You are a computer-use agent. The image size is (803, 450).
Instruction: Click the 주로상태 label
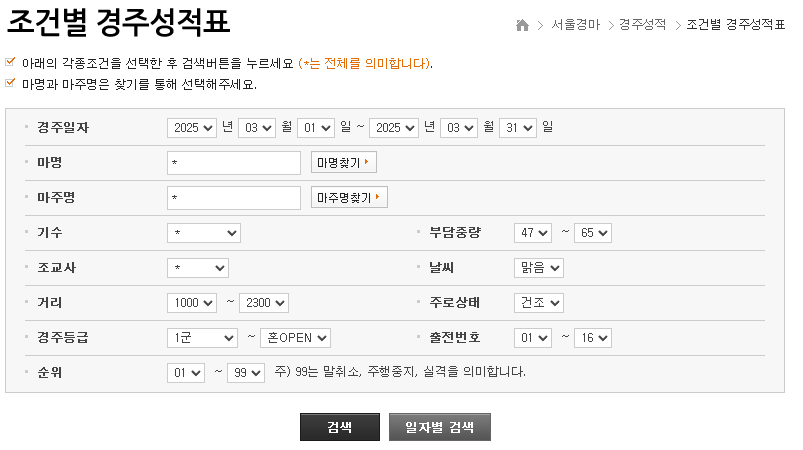point(455,303)
